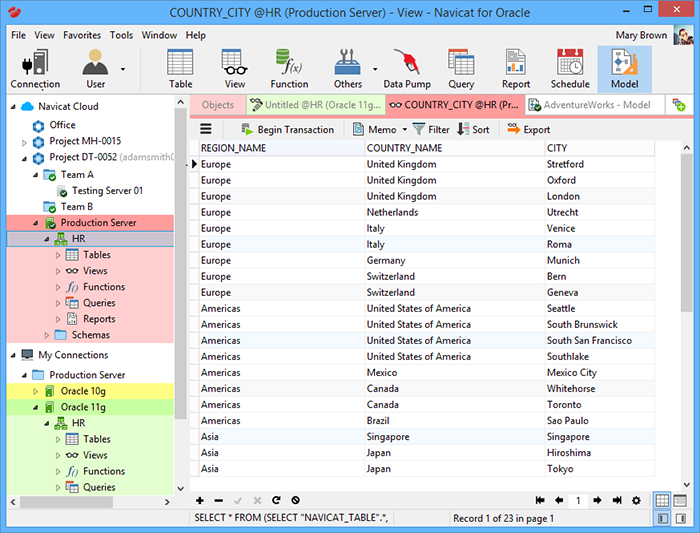This screenshot has height=533, width=700.
Task: Click the Filter button
Action: click(x=431, y=129)
